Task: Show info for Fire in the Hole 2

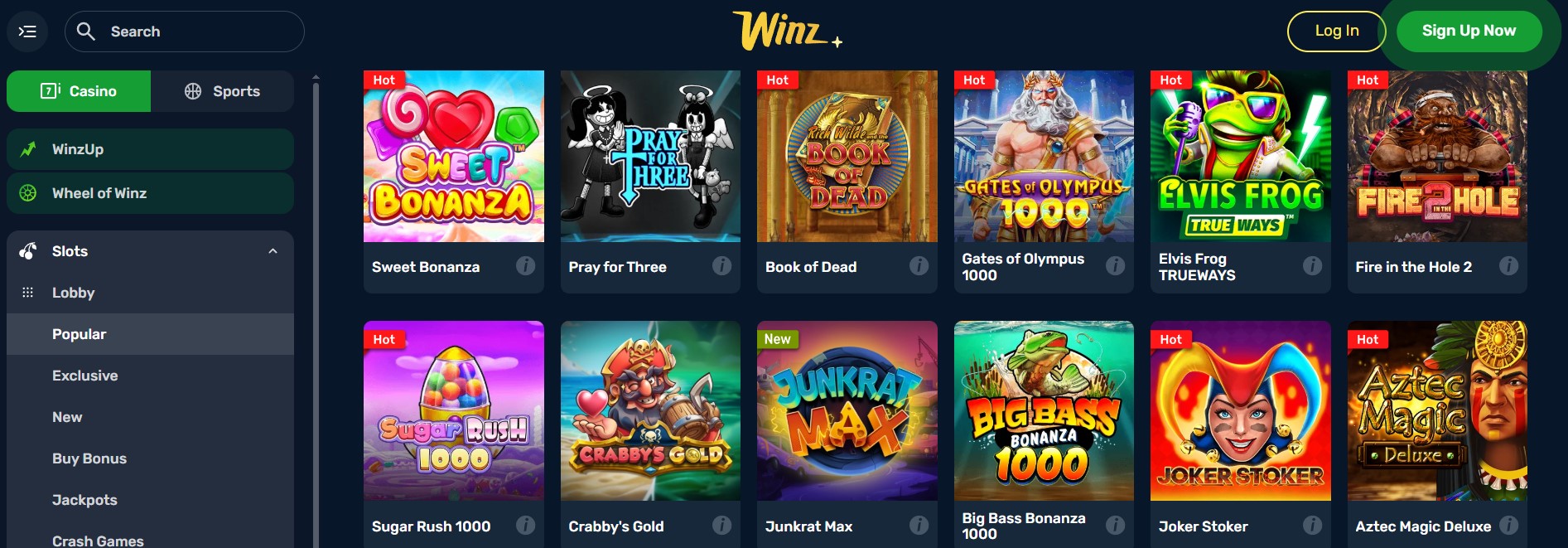Action: (1509, 266)
